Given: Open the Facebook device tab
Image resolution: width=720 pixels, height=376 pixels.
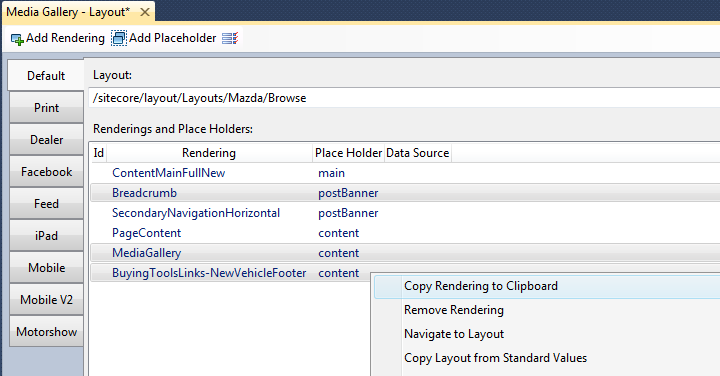Looking at the screenshot, I should [x=46, y=172].
